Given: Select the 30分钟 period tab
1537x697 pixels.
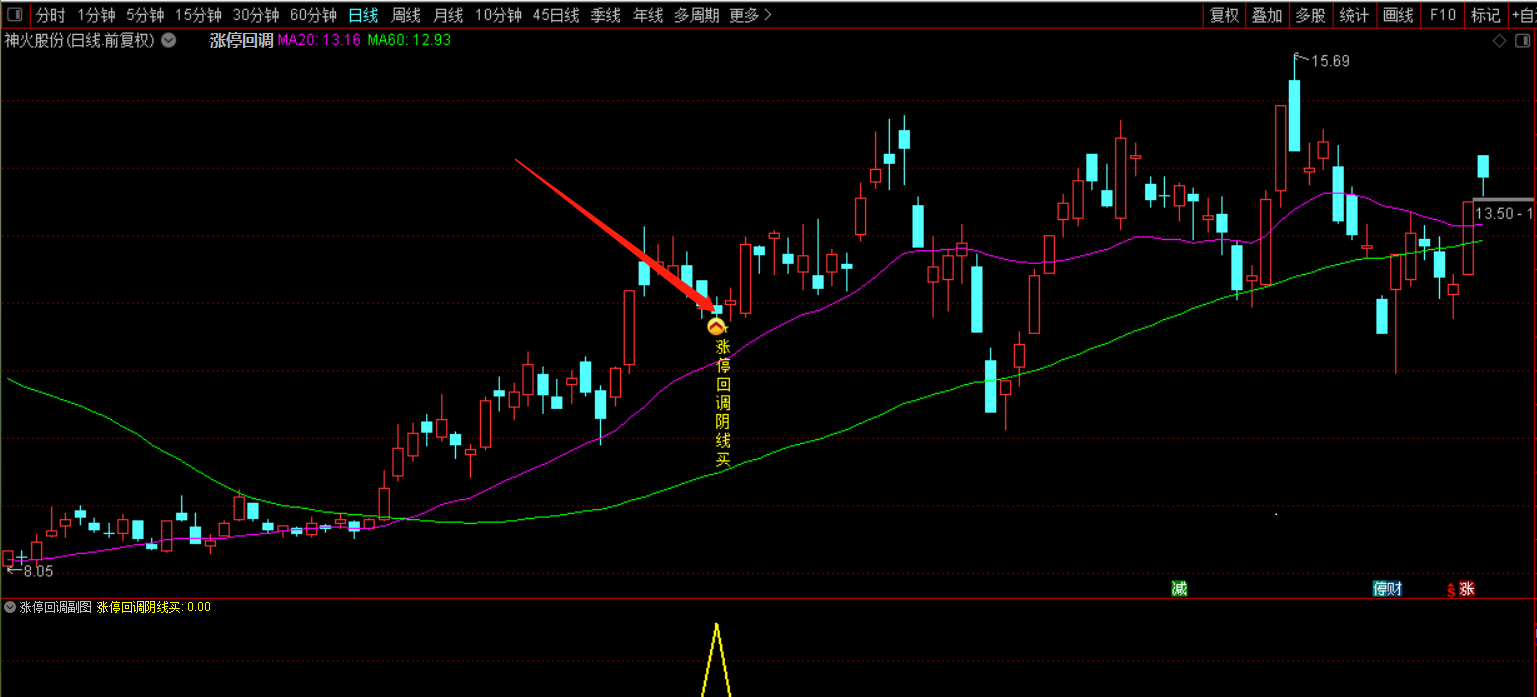Looking at the screenshot, I should (x=256, y=15).
